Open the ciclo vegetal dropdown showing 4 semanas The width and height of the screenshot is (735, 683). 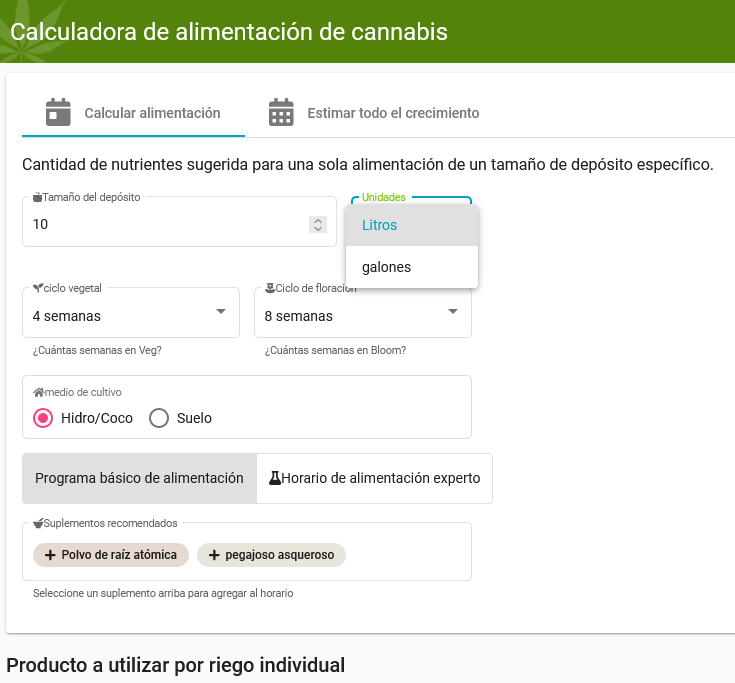click(x=131, y=313)
